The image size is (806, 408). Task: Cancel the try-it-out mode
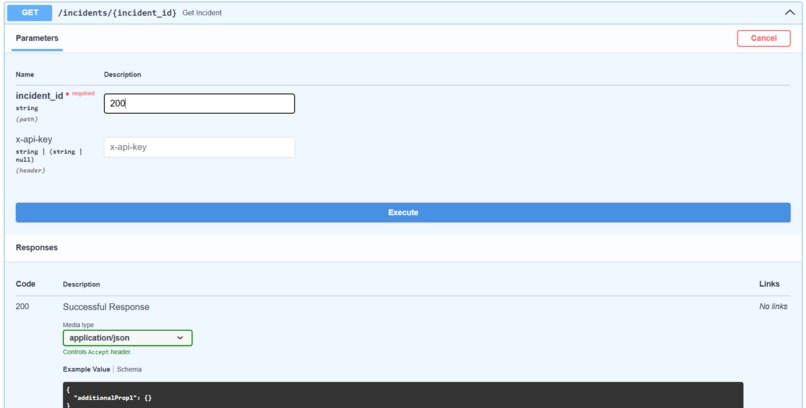tap(763, 38)
